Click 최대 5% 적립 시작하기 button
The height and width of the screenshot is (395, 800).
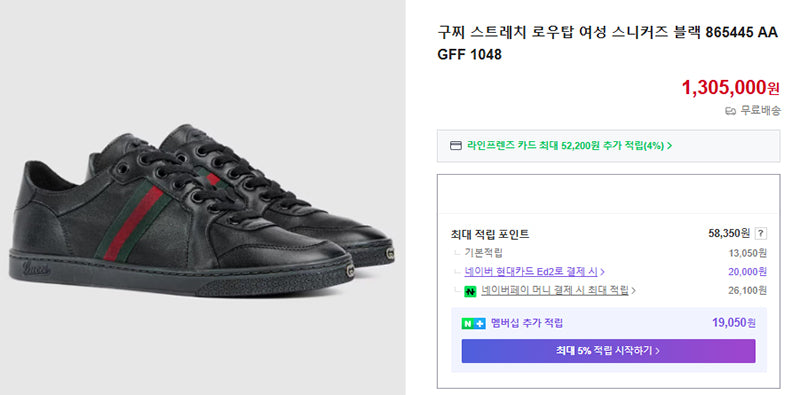(608, 351)
